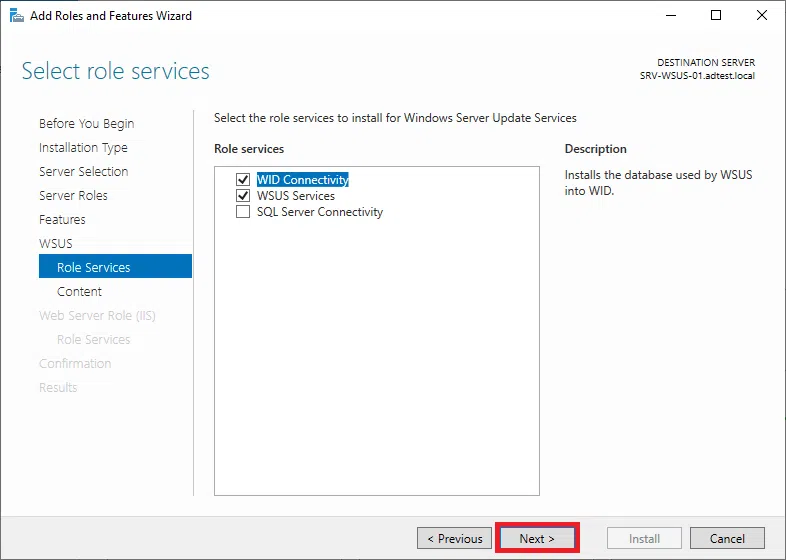Screen dimensions: 786x560
Task: Uncheck the WID Connectivity checkbox
Action: (x=242, y=180)
